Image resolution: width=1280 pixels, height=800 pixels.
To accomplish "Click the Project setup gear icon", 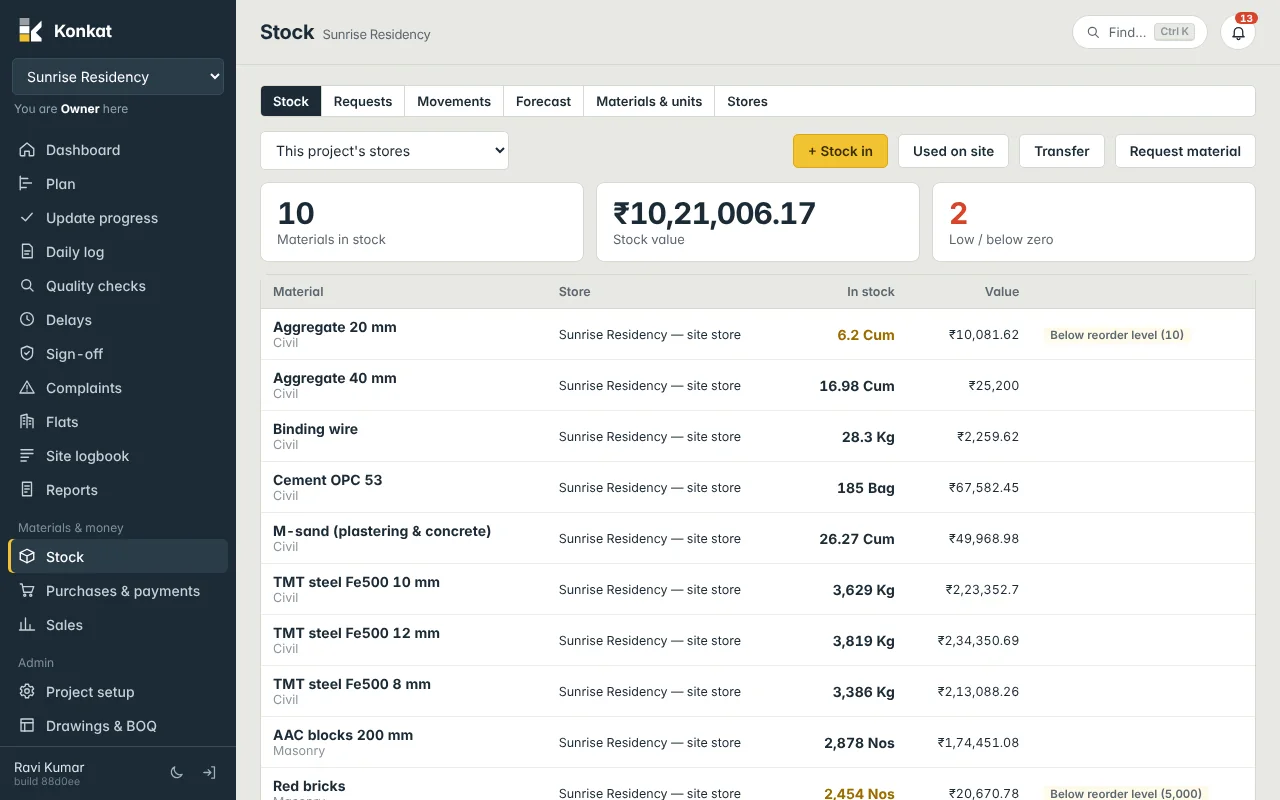I will coord(27,692).
